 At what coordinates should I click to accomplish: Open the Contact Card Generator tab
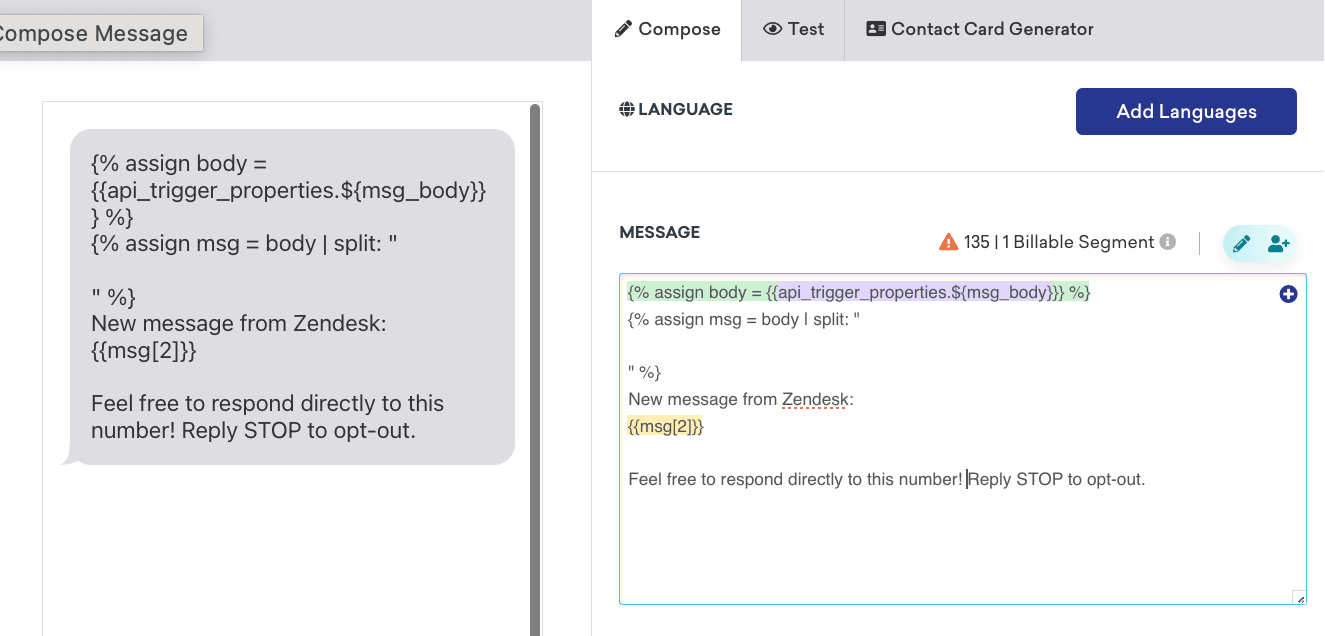(x=980, y=30)
